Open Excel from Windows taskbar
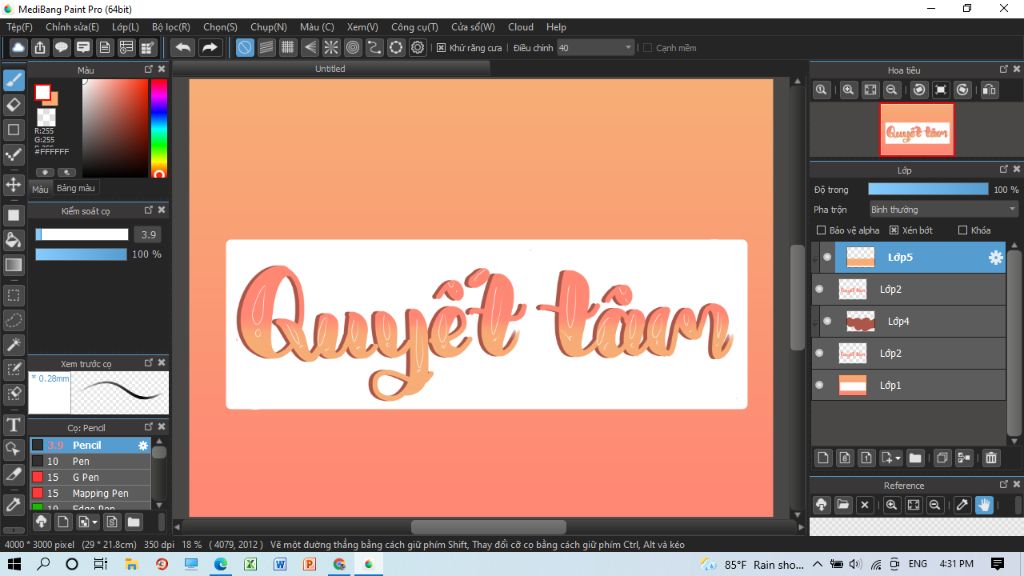 click(x=250, y=564)
